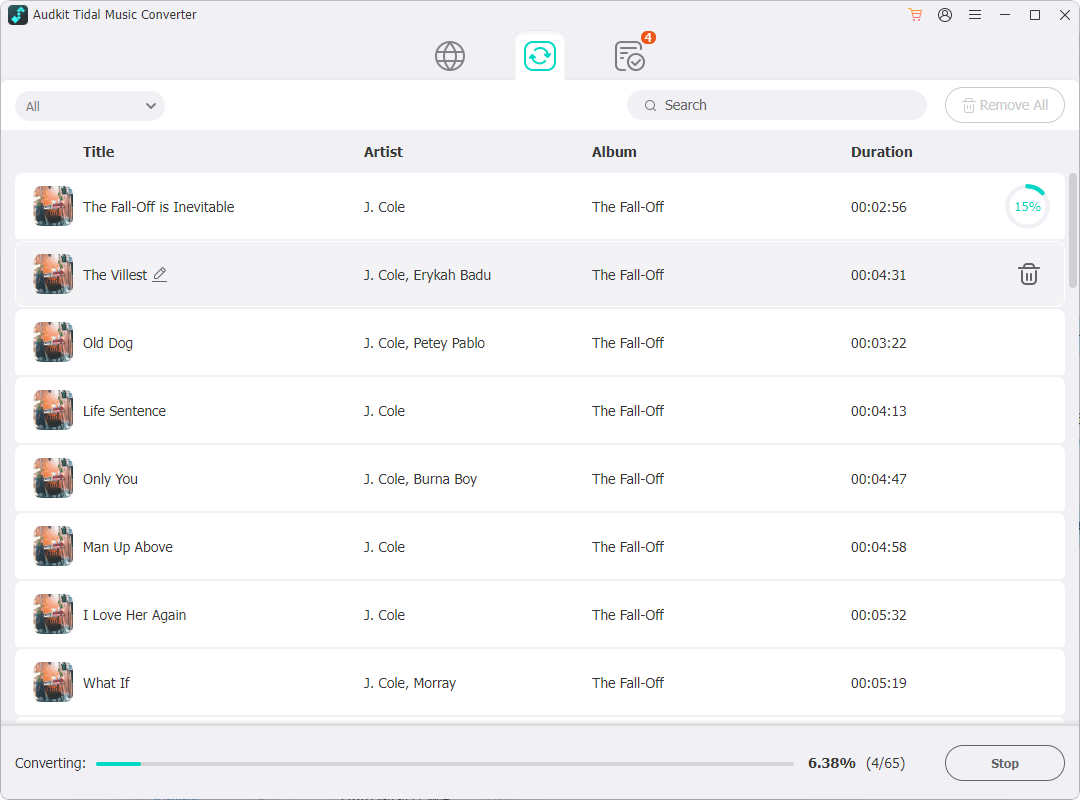Click the Remove All button
Viewport: 1080px width, 800px height.
coord(1005,105)
